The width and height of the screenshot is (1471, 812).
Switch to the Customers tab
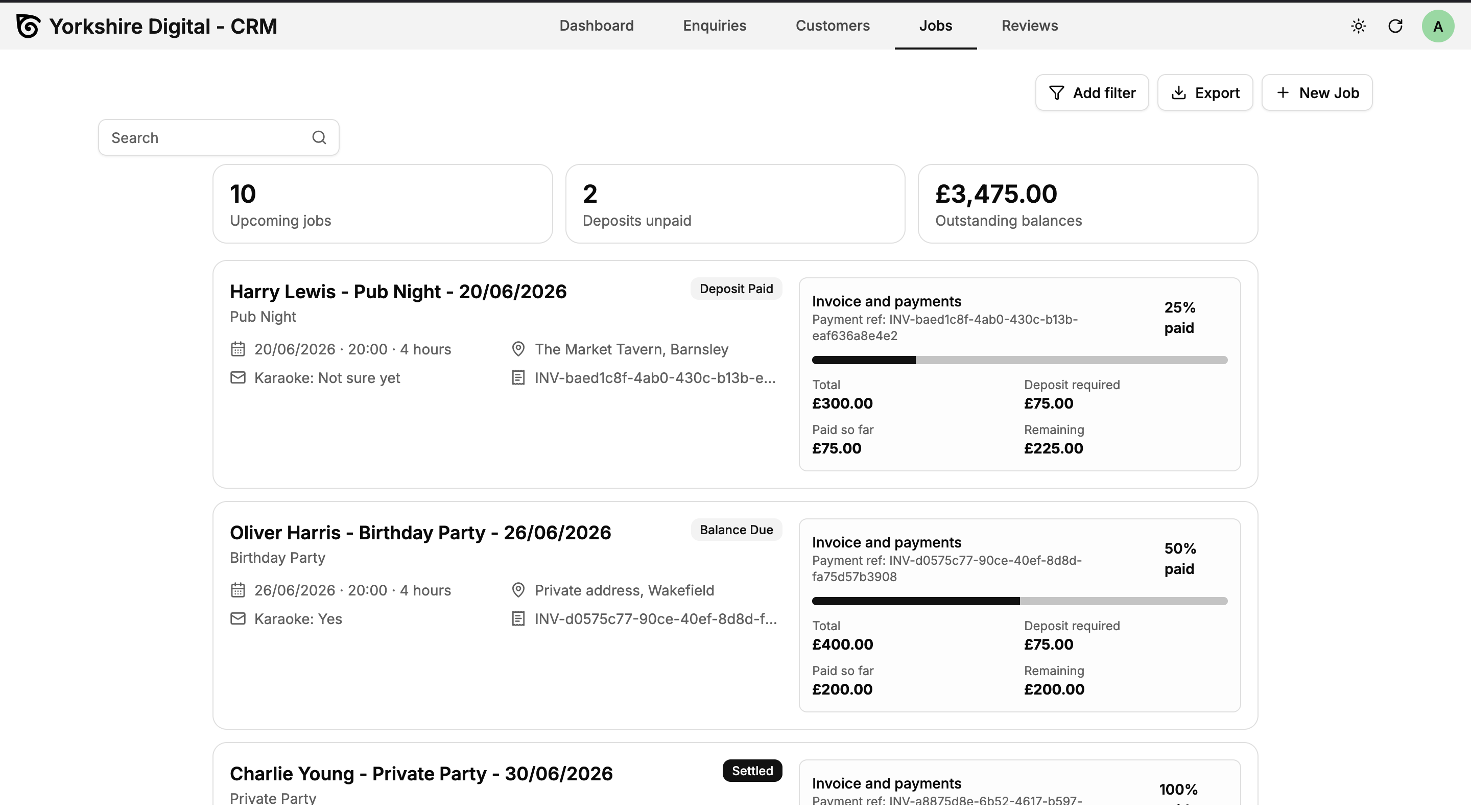833,26
